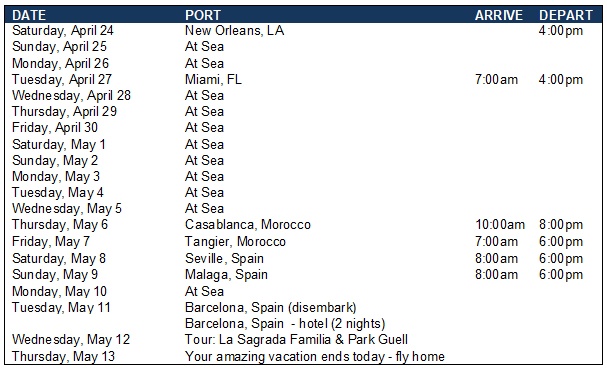Click the DATE column header
The width and height of the screenshot is (607, 371).
(29, 15)
